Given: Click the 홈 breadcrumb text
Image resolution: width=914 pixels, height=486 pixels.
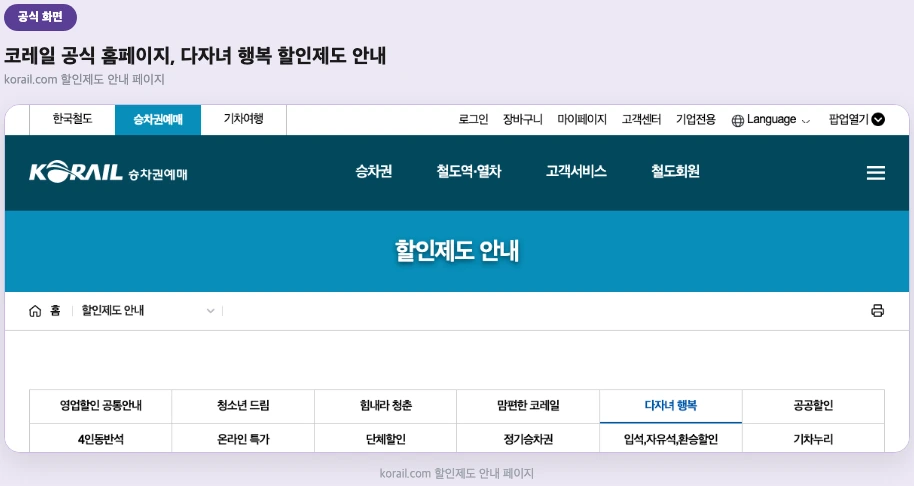Looking at the screenshot, I should pyautogui.click(x=55, y=311).
